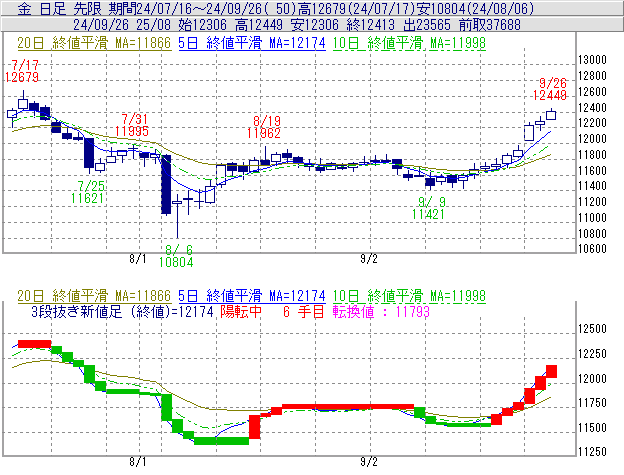This screenshot has width=624, height=475.
Task: Select lower chart 10日 MA=11998 legend
Action: click(409, 296)
